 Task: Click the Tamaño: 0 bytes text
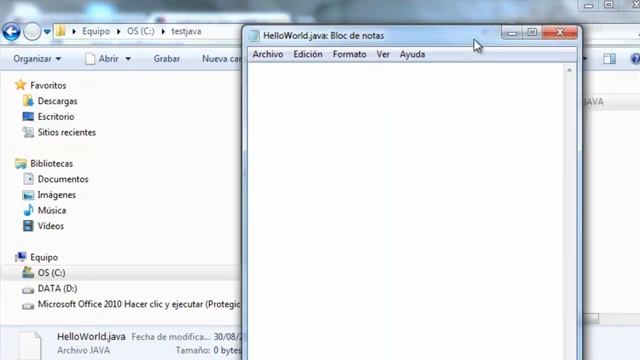click(x=209, y=350)
